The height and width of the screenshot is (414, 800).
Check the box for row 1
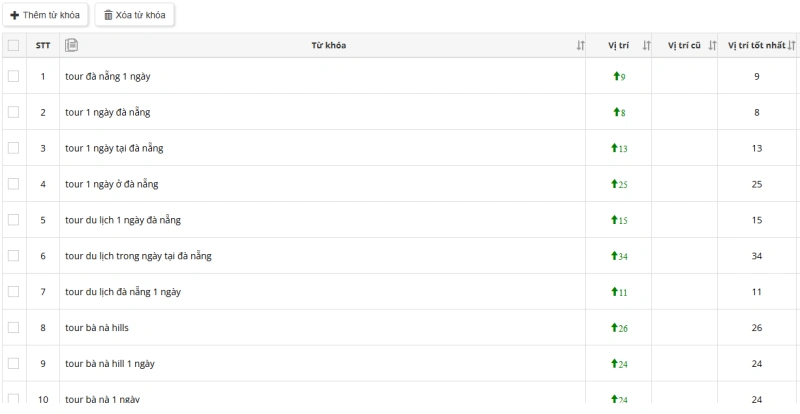point(13,76)
